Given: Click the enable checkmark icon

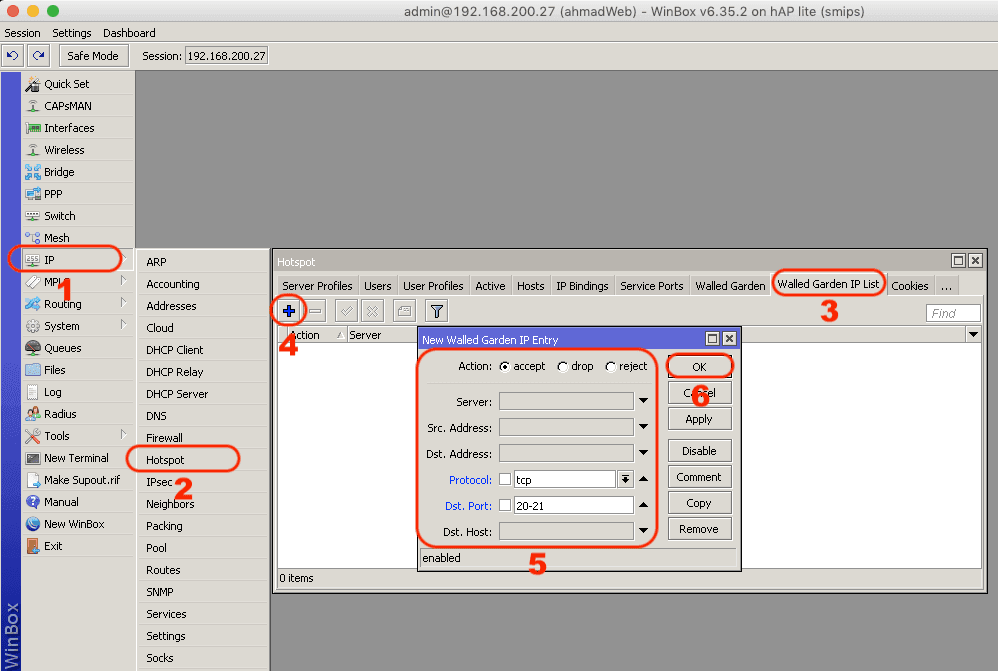Looking at the screenshot, I should (x=346, y=311).
